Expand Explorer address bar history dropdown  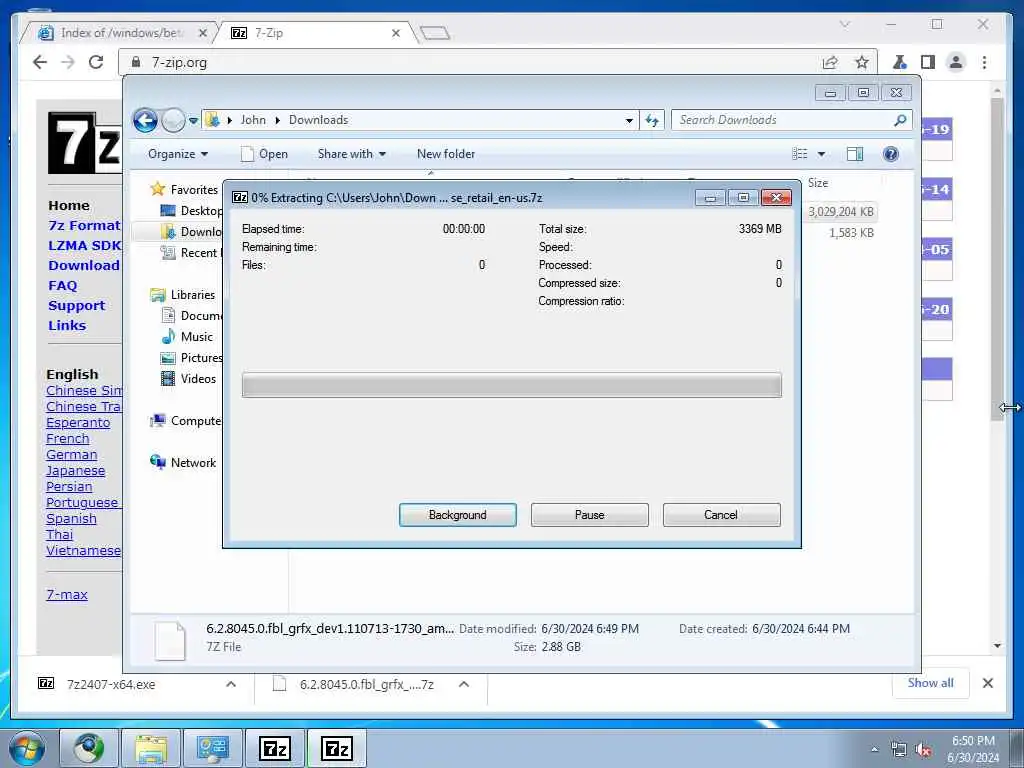629,120
